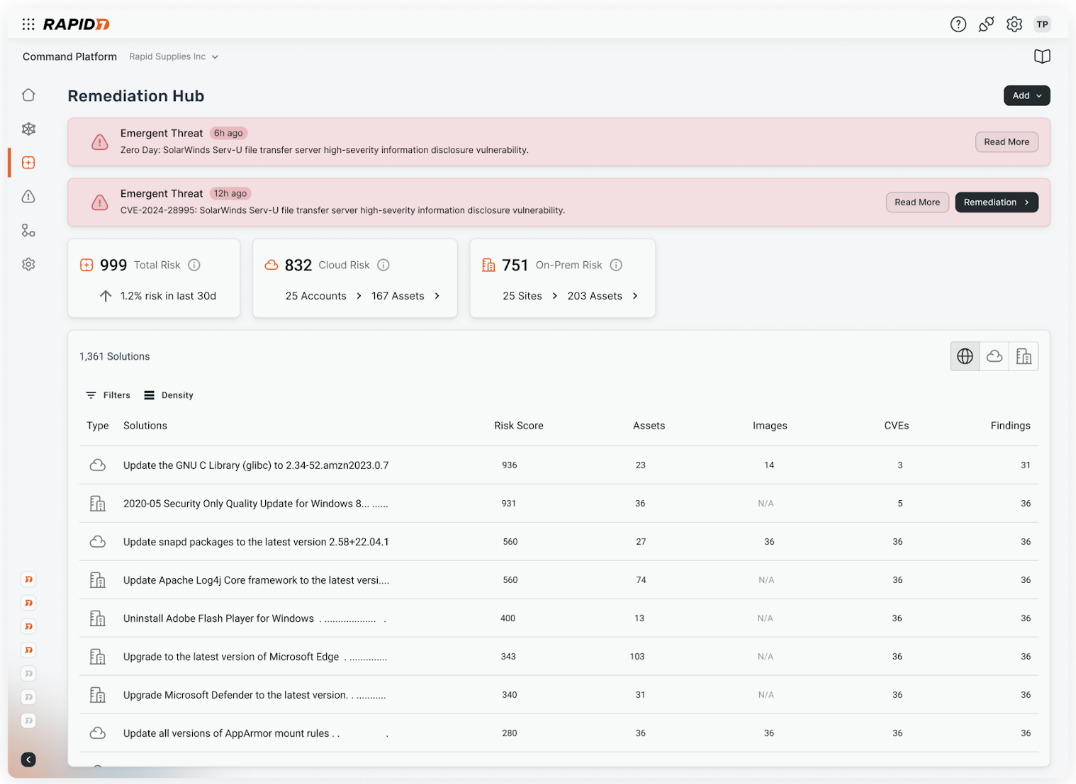Click Remediation button on CVE-2024-28995 alert
Screen dimensions: 1076x784
[x=996, y=202]
